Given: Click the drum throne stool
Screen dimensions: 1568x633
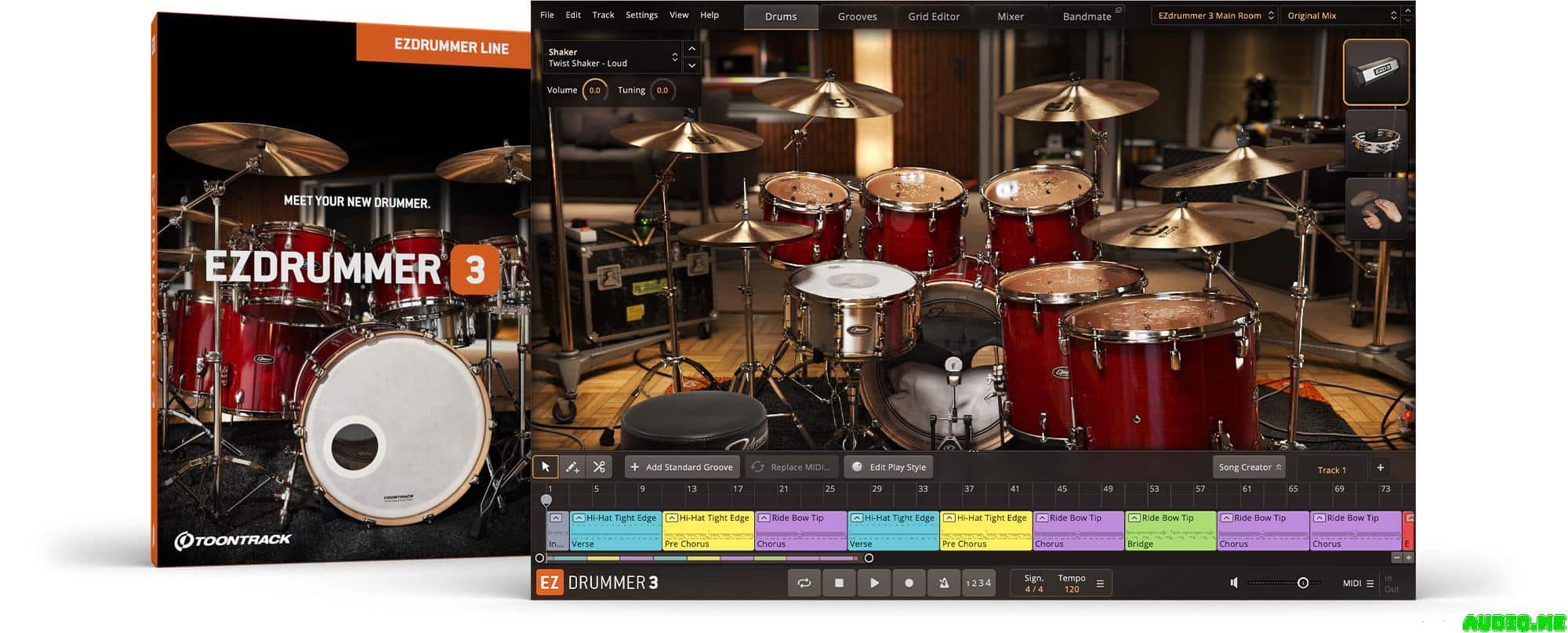Looking at the screenshot, I should pyautogui.click(x=695, y=420).
